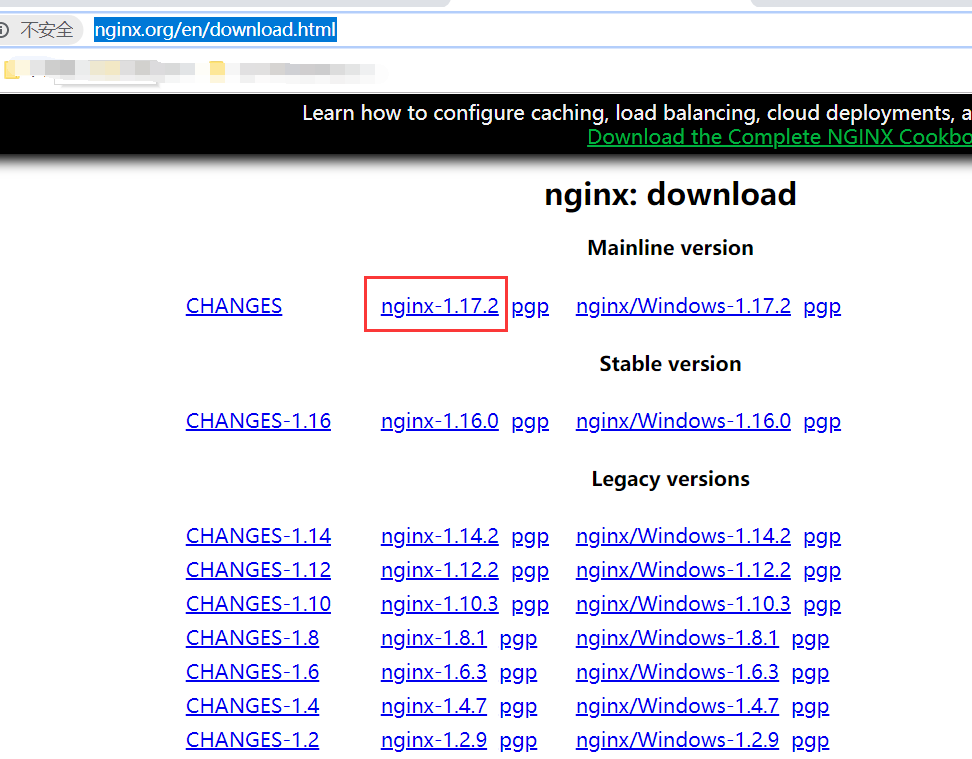Open the first bookmark folder icon
Screen dimensions: 972x759
coord(11,69)
